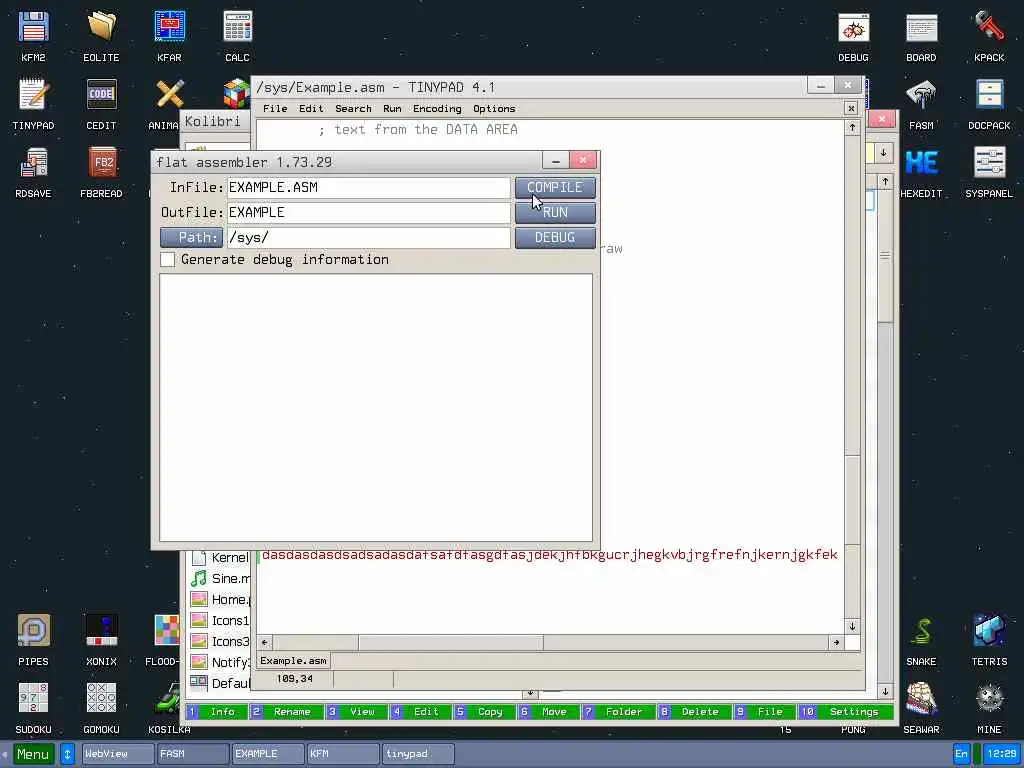Open the Edit menu in TINYPAD
Screen dimensions: 1024x768
[311, 108]
